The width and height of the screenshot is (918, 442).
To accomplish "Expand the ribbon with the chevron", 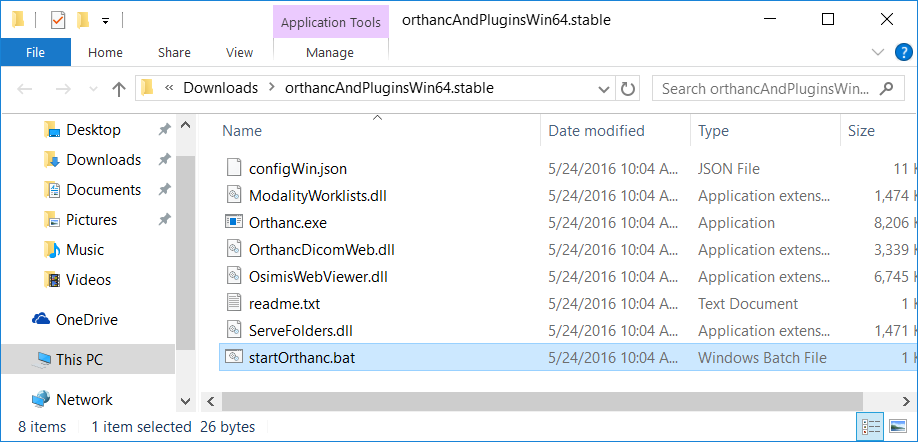I will (878, 52).
